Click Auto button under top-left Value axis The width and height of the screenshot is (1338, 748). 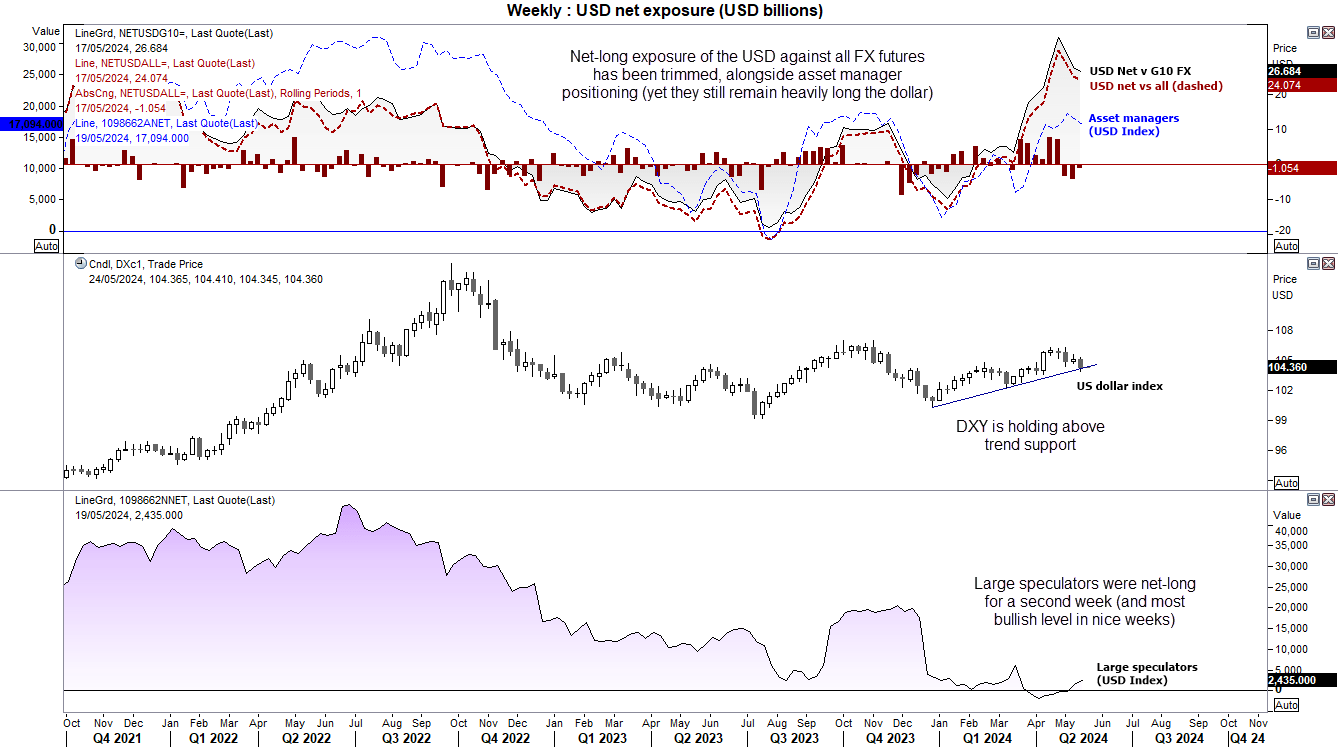click(x=46, y=245)
